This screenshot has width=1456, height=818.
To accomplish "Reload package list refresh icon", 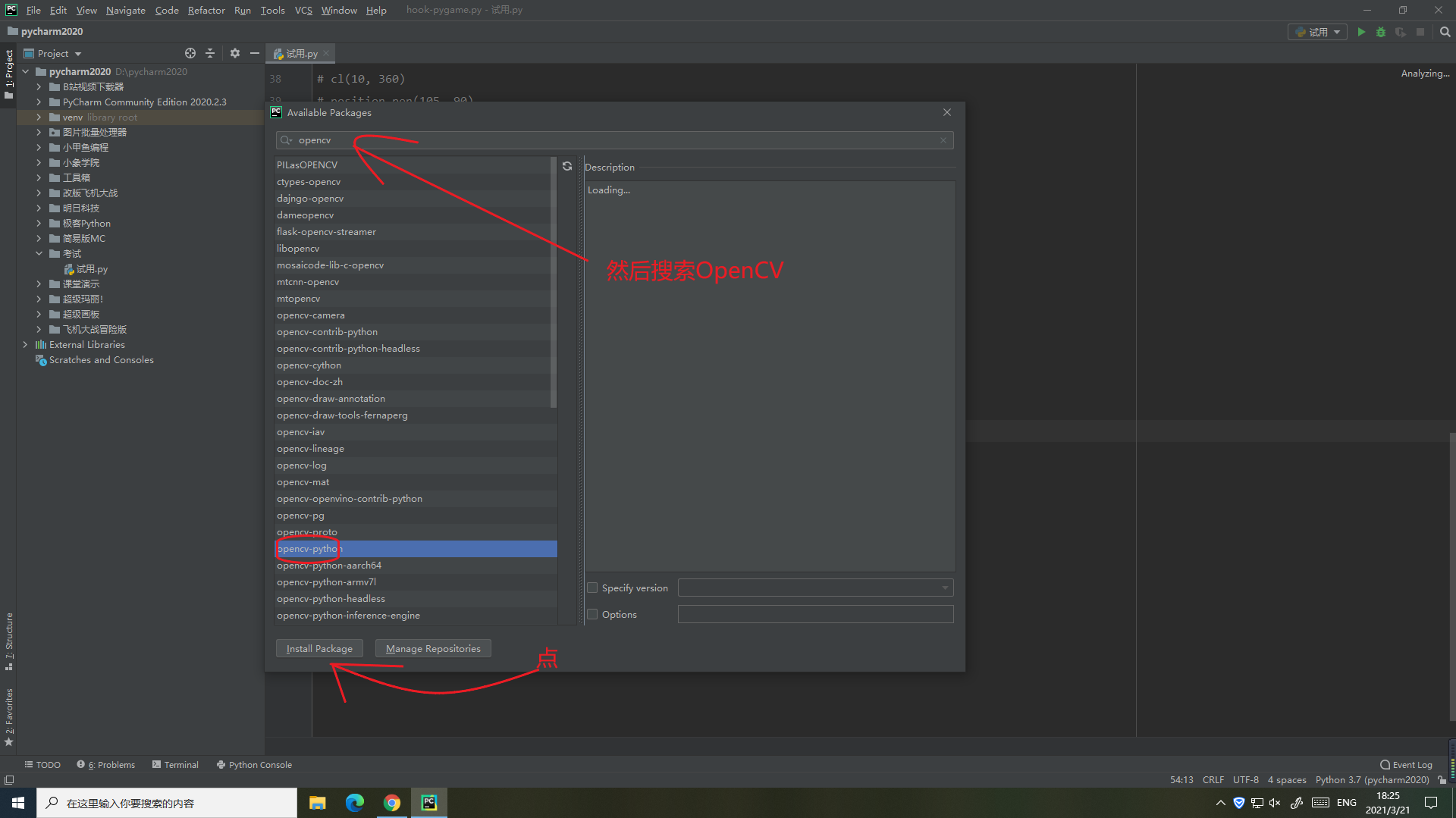I will 567,166.
